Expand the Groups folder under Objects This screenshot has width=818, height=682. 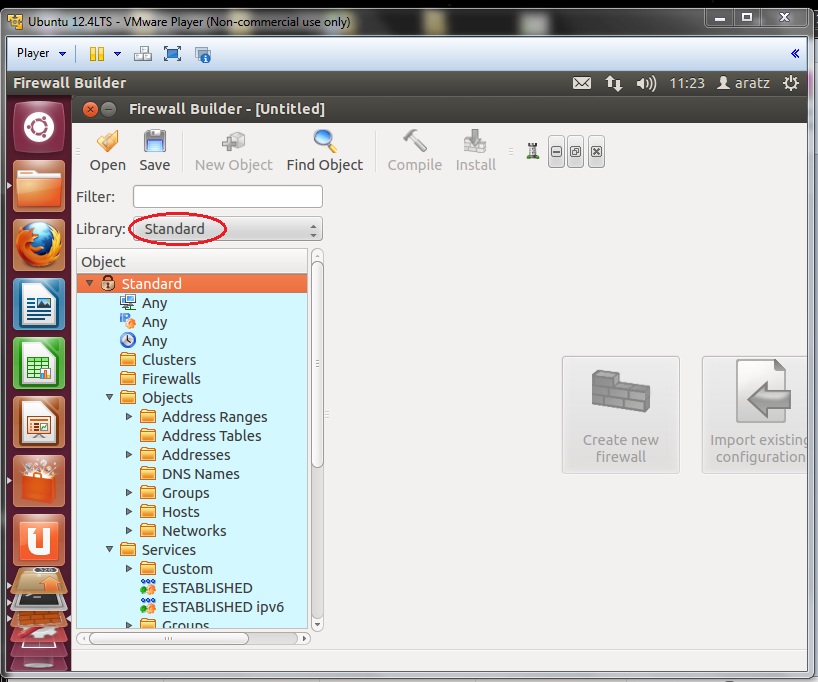tap(129, 492)
